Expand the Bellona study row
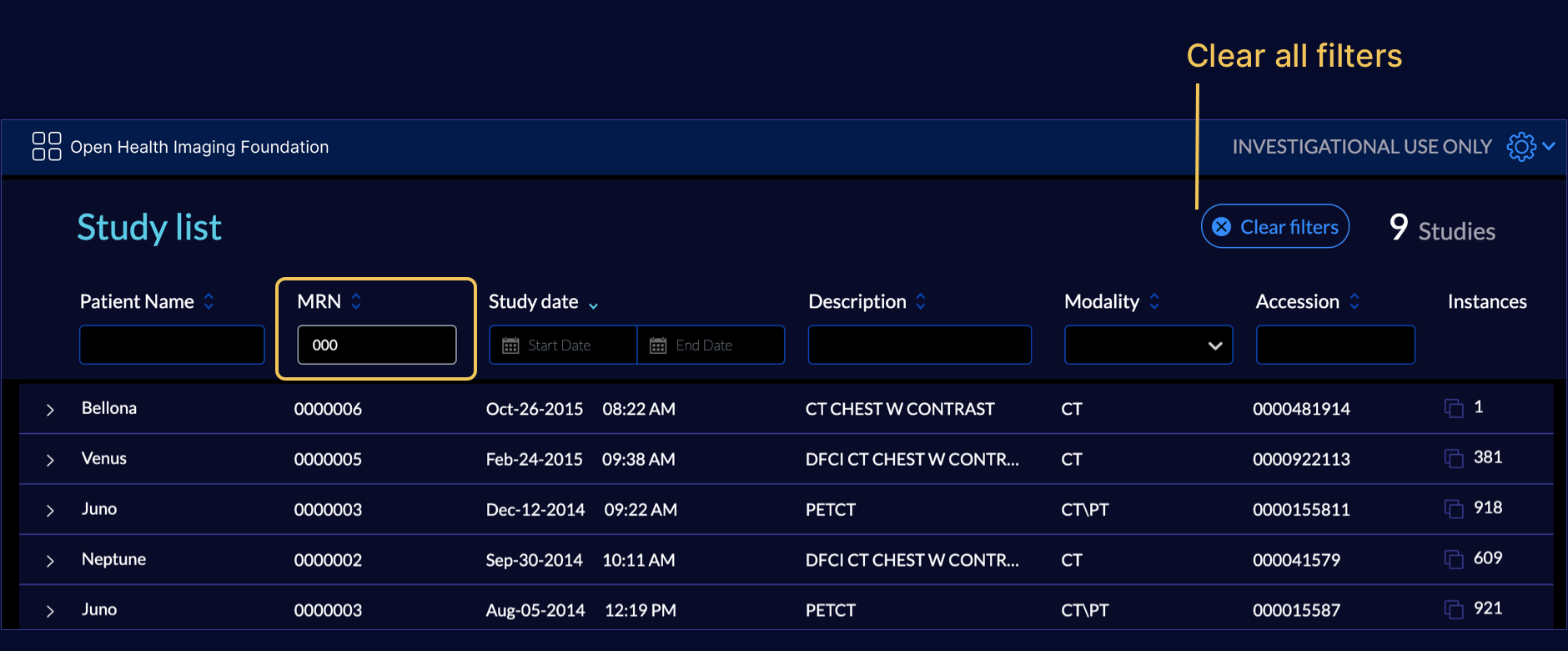The image size is (1568, 651). (50, 410)
